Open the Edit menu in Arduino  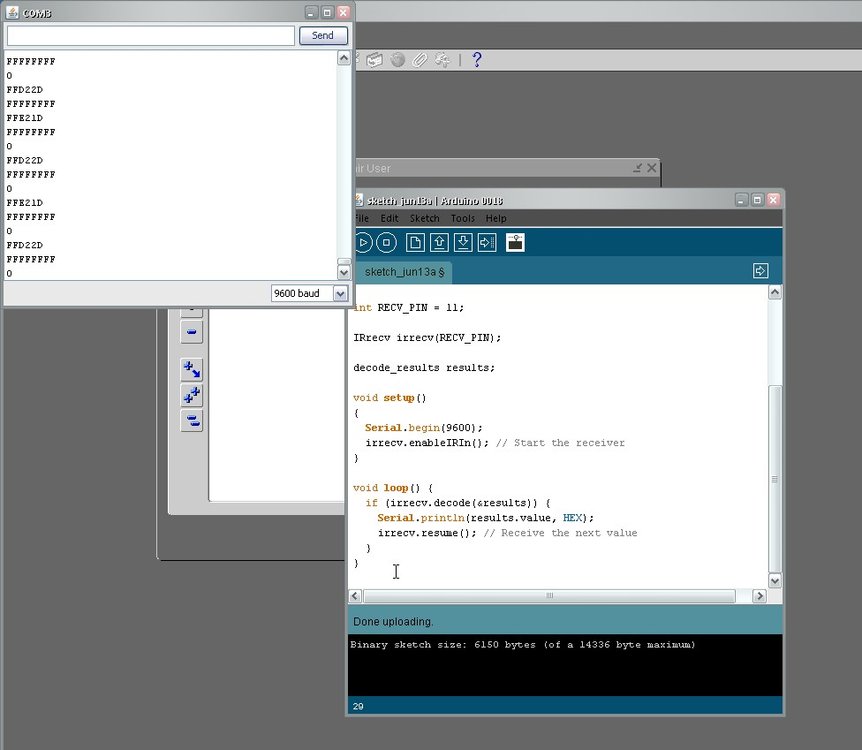coord(389,218)
